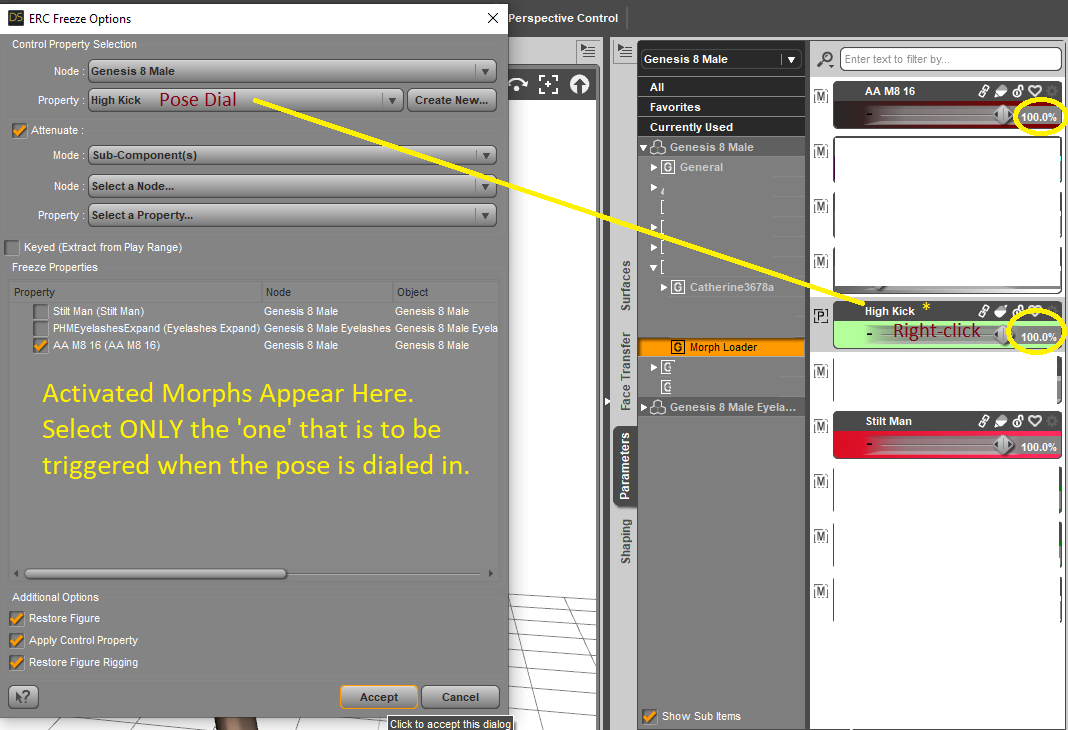
Task: Expand the Genesis 8 Male Eyela... node
Action: (x=644, y=407)
